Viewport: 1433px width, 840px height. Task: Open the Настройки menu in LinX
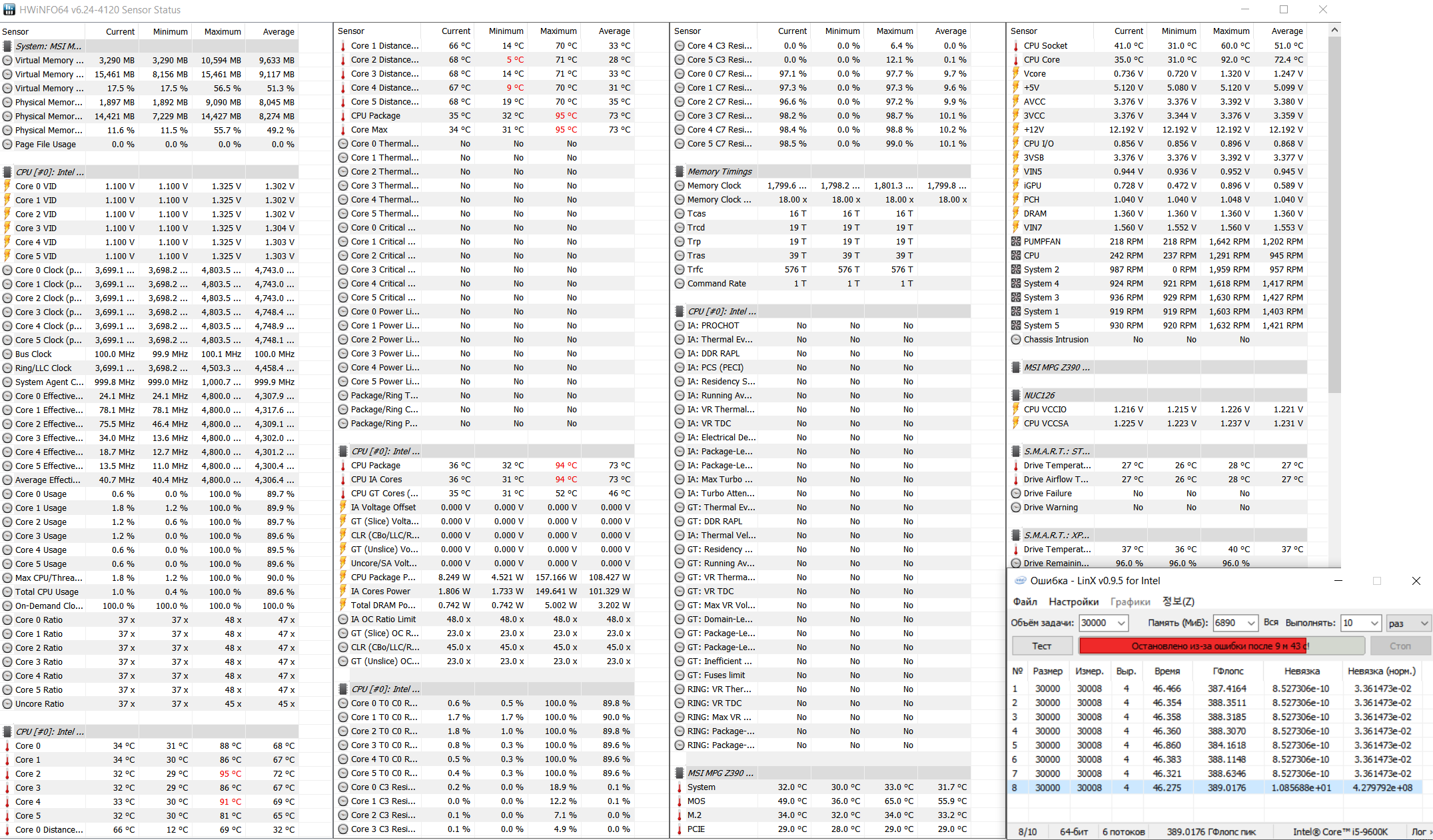tap(1073, 602)
